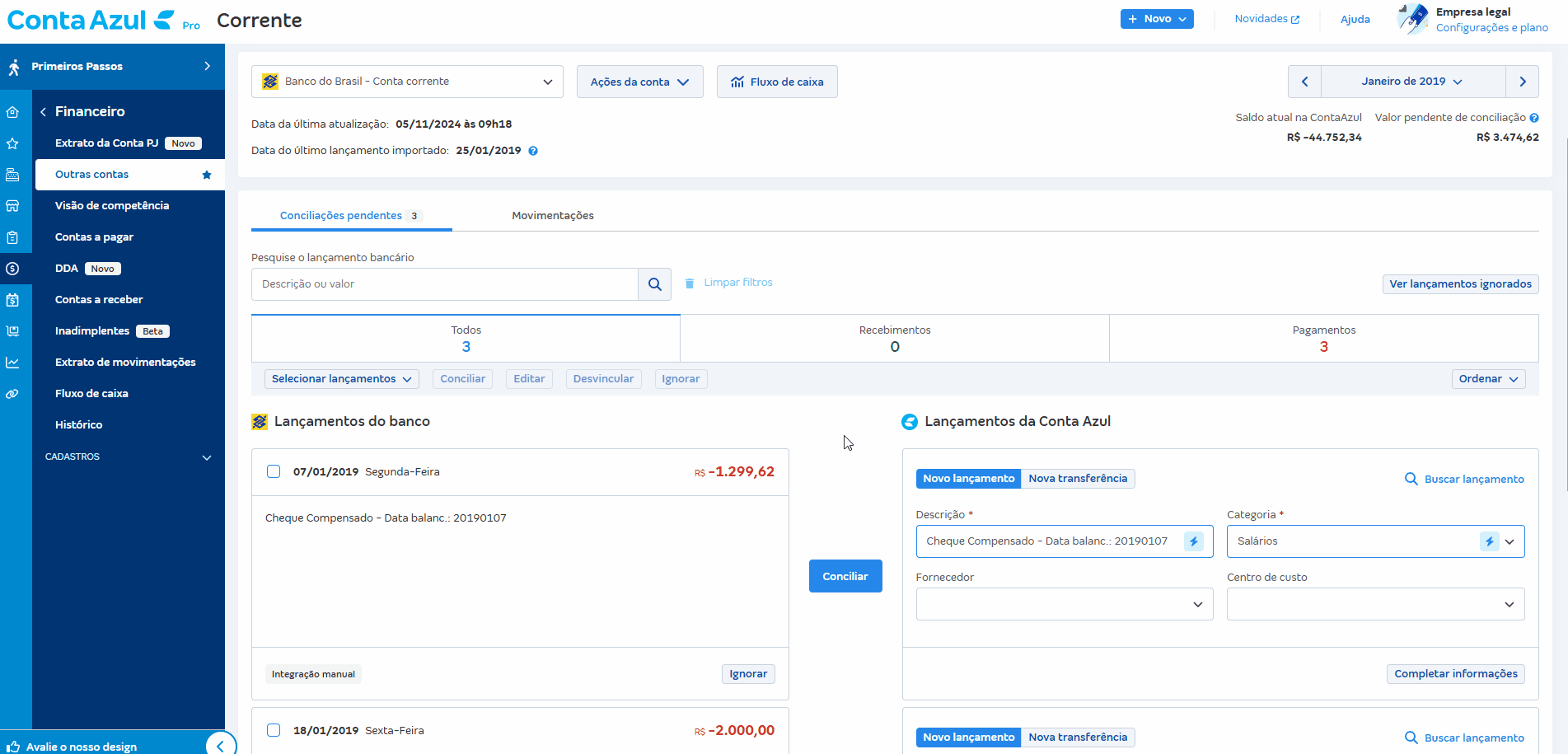Check the 18/01/2019 bank entry checkbox
1568x754 pixels.
tap(274, 730)
